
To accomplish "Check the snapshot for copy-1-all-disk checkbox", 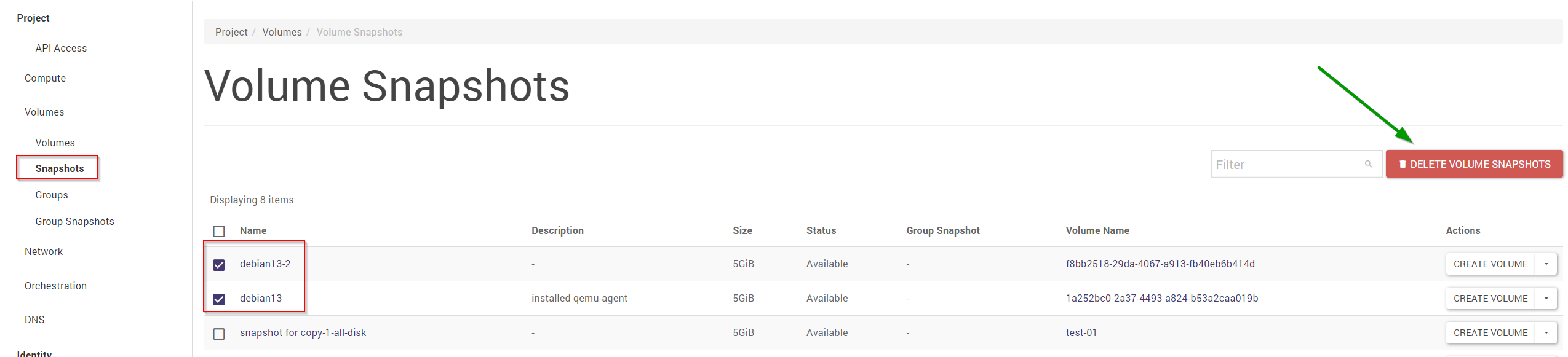I will 219,334.
